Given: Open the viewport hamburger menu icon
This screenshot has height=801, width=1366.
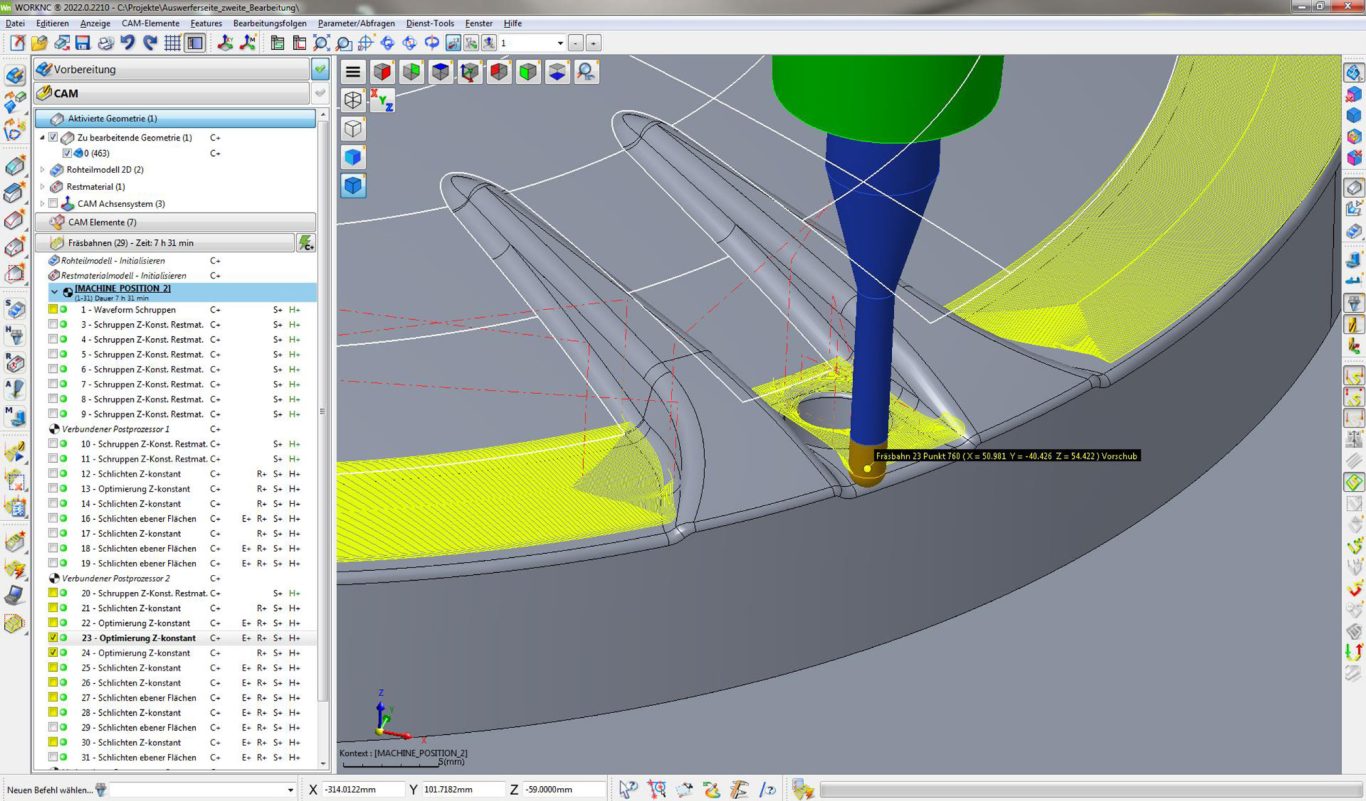Looking at the screenshot, I should pyautogui.click(x=353, y=72).
